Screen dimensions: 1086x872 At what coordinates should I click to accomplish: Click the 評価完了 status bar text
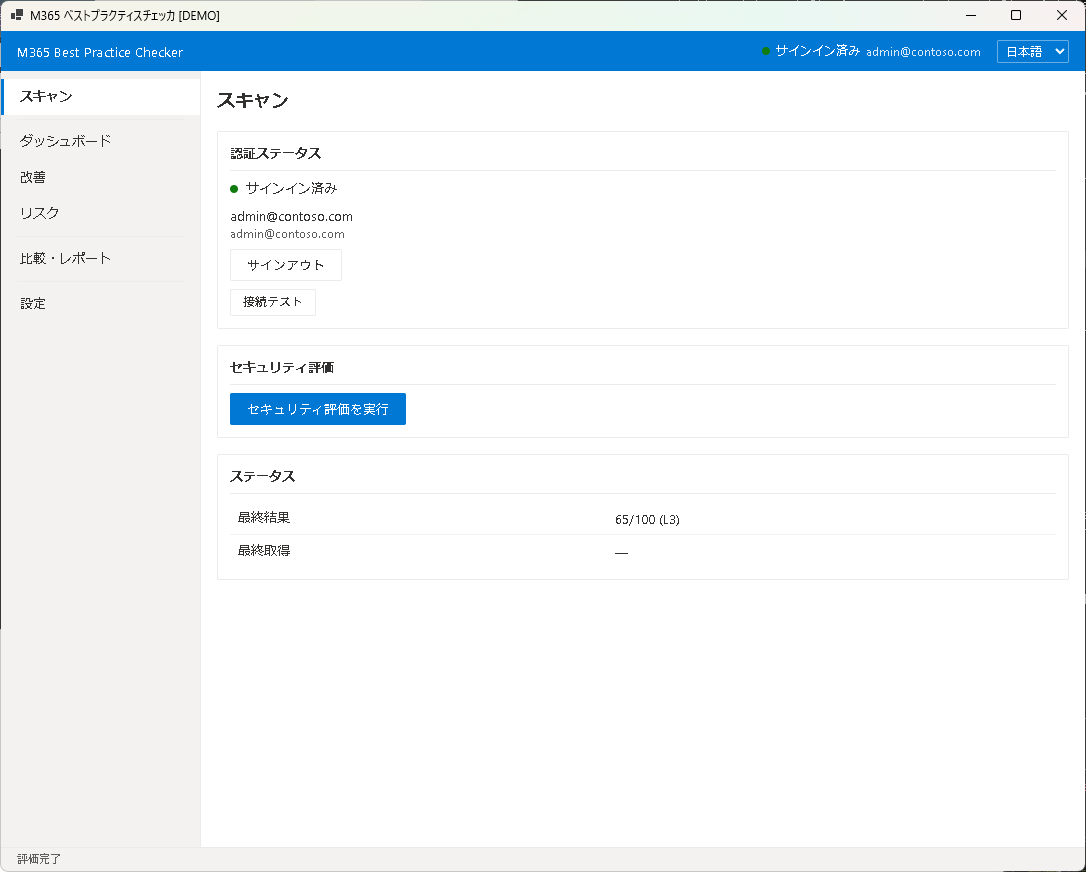coord(39,859)
